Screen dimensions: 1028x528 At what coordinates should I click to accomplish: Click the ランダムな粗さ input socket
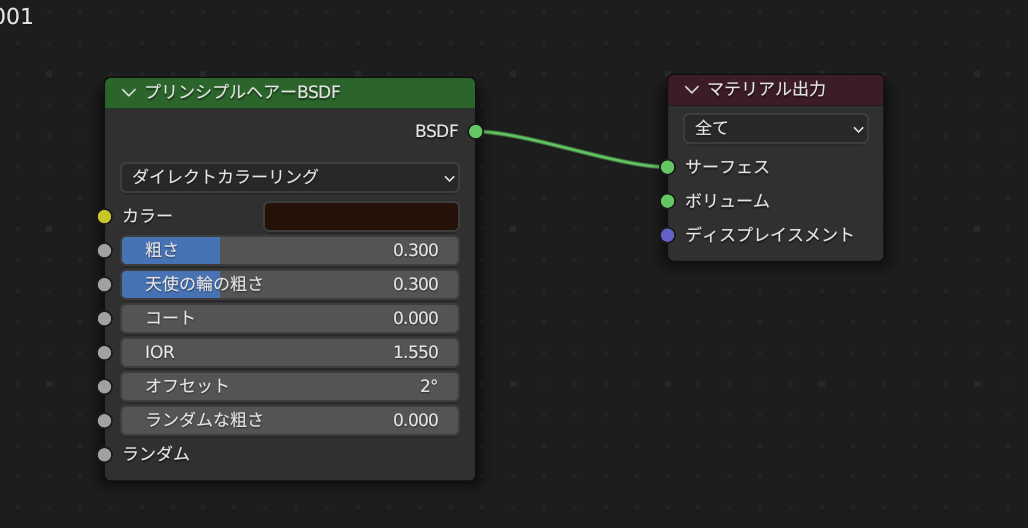coord(105,420)
